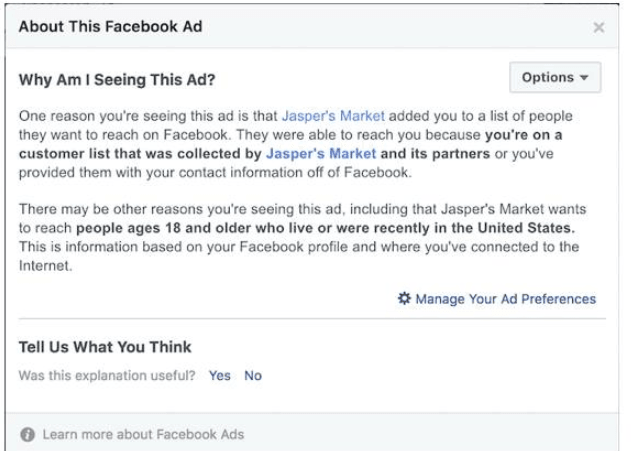Open Manage Your Ad Preferences
Image resolution: width=631 pixels, height=451 pixels.
505,299
